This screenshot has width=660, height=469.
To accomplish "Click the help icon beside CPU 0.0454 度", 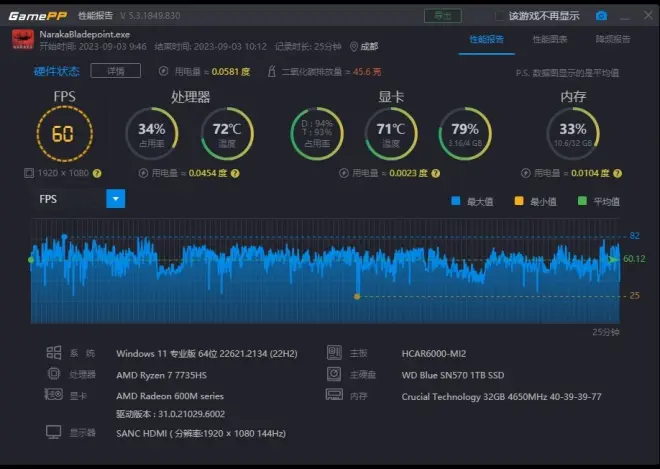I will click(x=235, y=173).
